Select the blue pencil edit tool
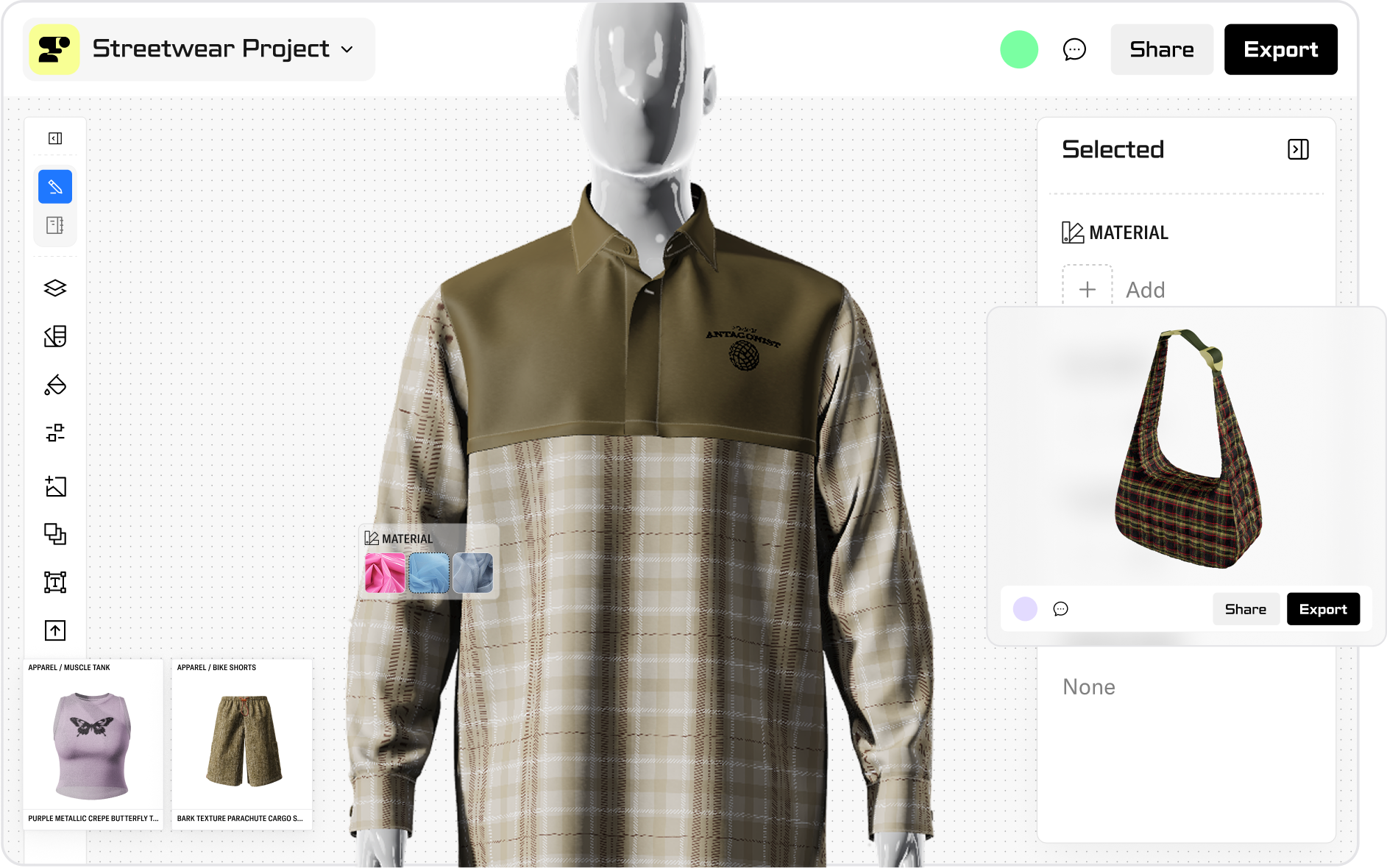1387x868 pixels. 55,187
